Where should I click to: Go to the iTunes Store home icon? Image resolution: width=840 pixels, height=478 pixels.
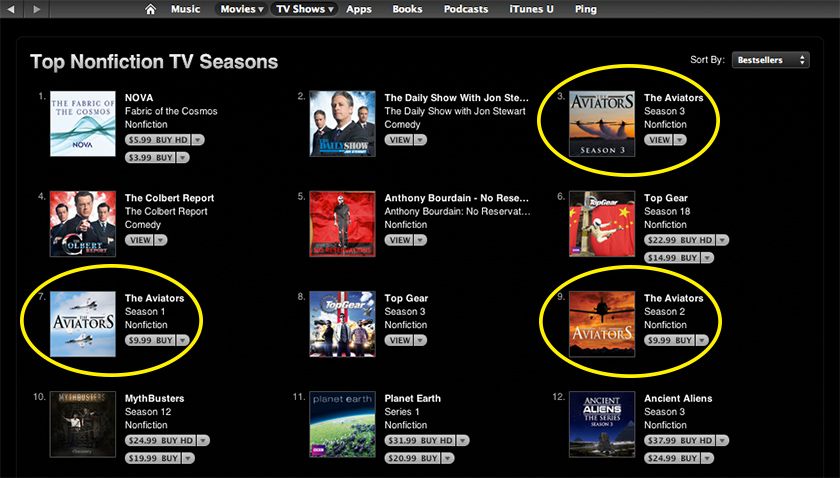[x=151, y=9]
